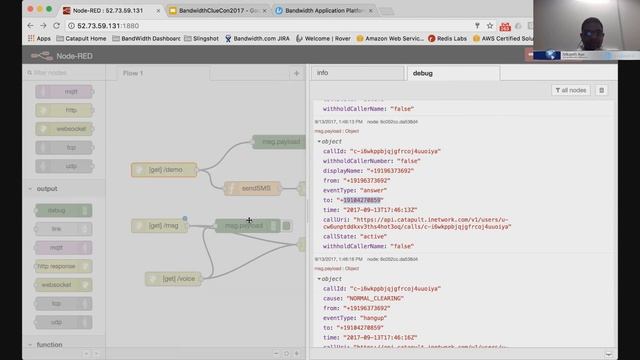
Task: Select the tcp output node in the palette
Action: click(64, 304)
